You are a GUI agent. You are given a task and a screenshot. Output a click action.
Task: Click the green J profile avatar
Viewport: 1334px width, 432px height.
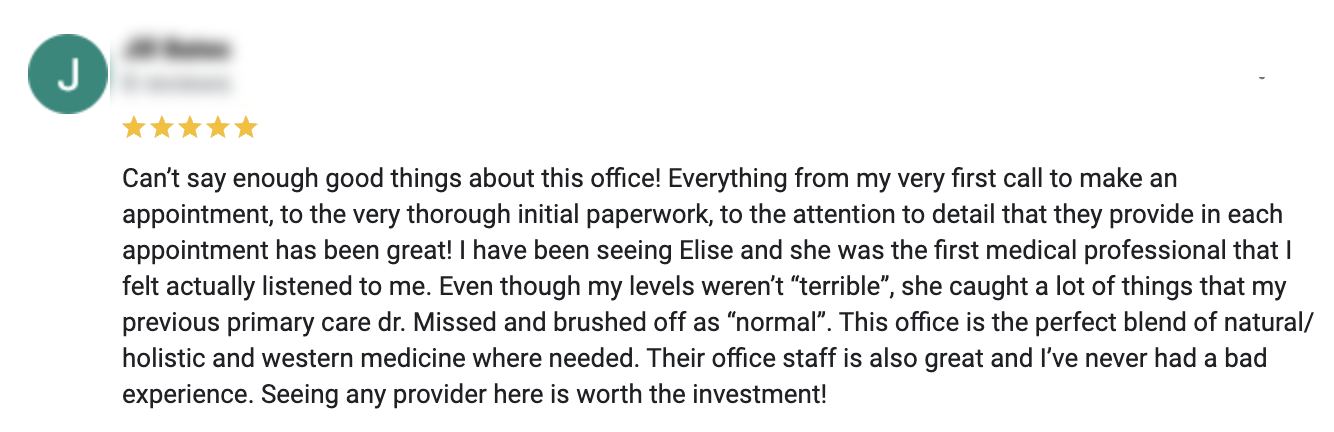click(x=68, y=73)
